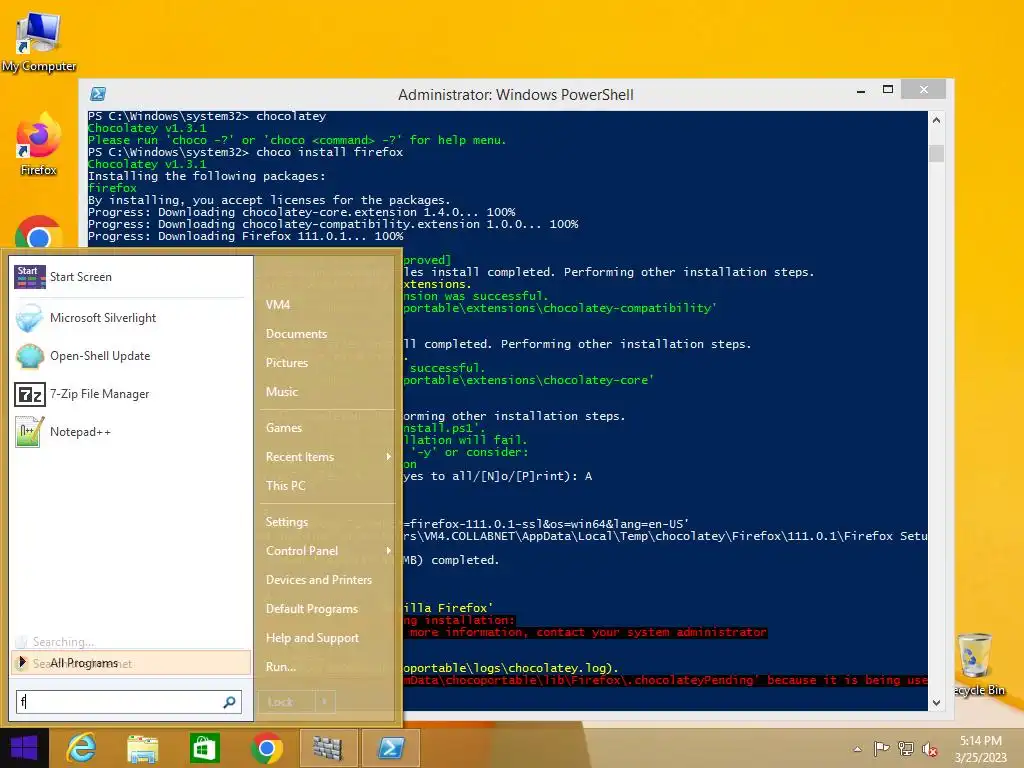
Task: Expand Control Panel submenu arrow
Action: tap(389, 551)
